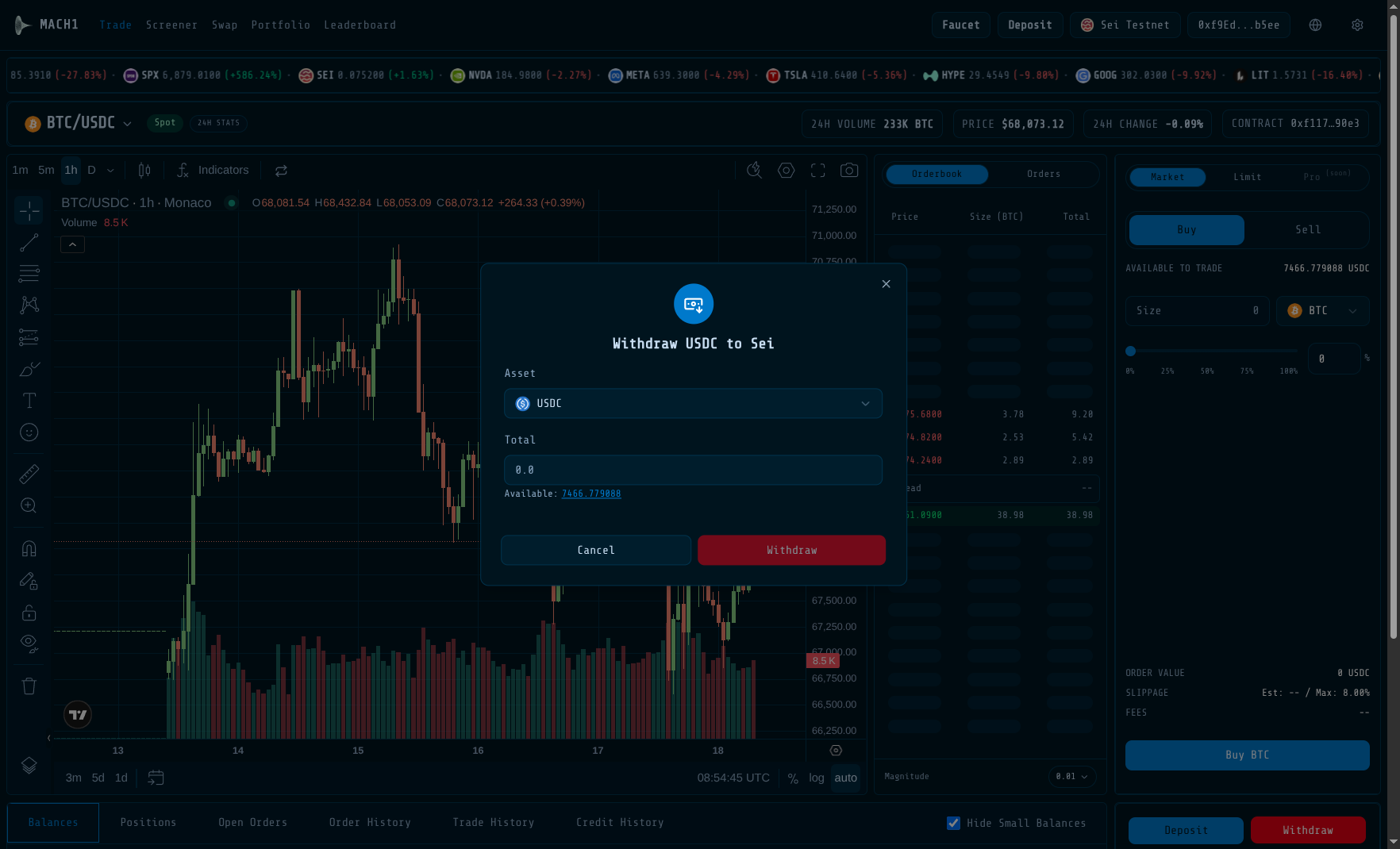The height and width of the screenshot is (849, 1400).
Task: Click the trash remove drawings icon
Action: (x=29, y=686)
